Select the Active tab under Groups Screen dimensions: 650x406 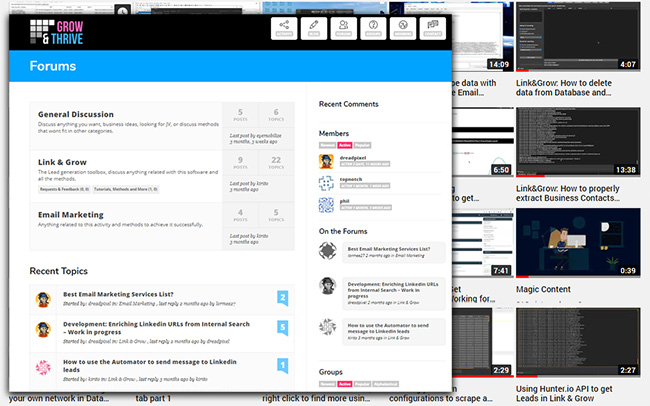click(x=344, y=383)
